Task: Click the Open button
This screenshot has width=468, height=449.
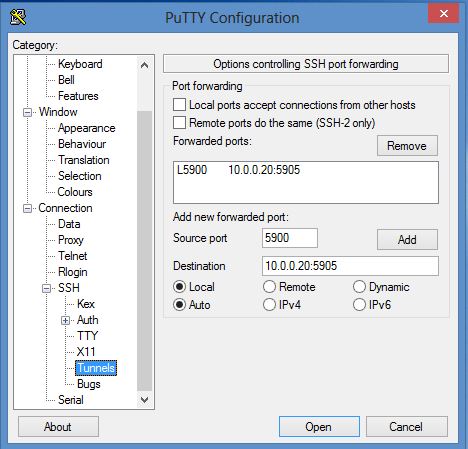Action: tap(319, 427)
